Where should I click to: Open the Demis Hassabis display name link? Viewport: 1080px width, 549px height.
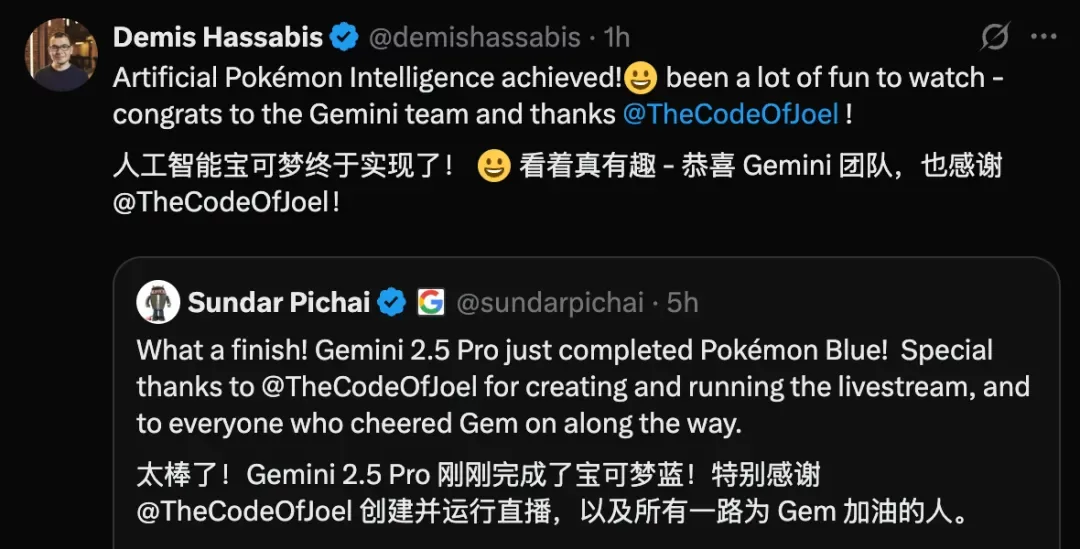(x=218, y=37)
